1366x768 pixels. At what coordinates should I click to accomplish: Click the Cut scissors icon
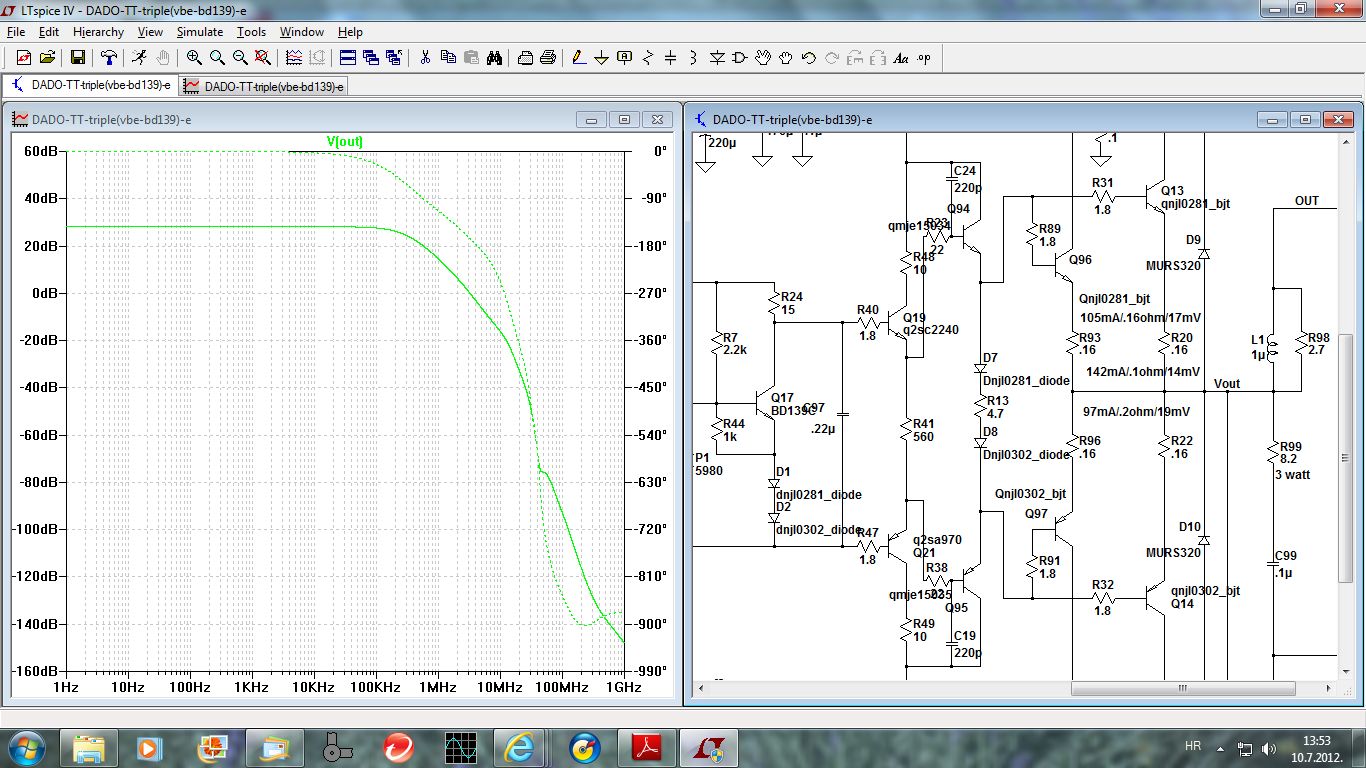pos(424,58)
